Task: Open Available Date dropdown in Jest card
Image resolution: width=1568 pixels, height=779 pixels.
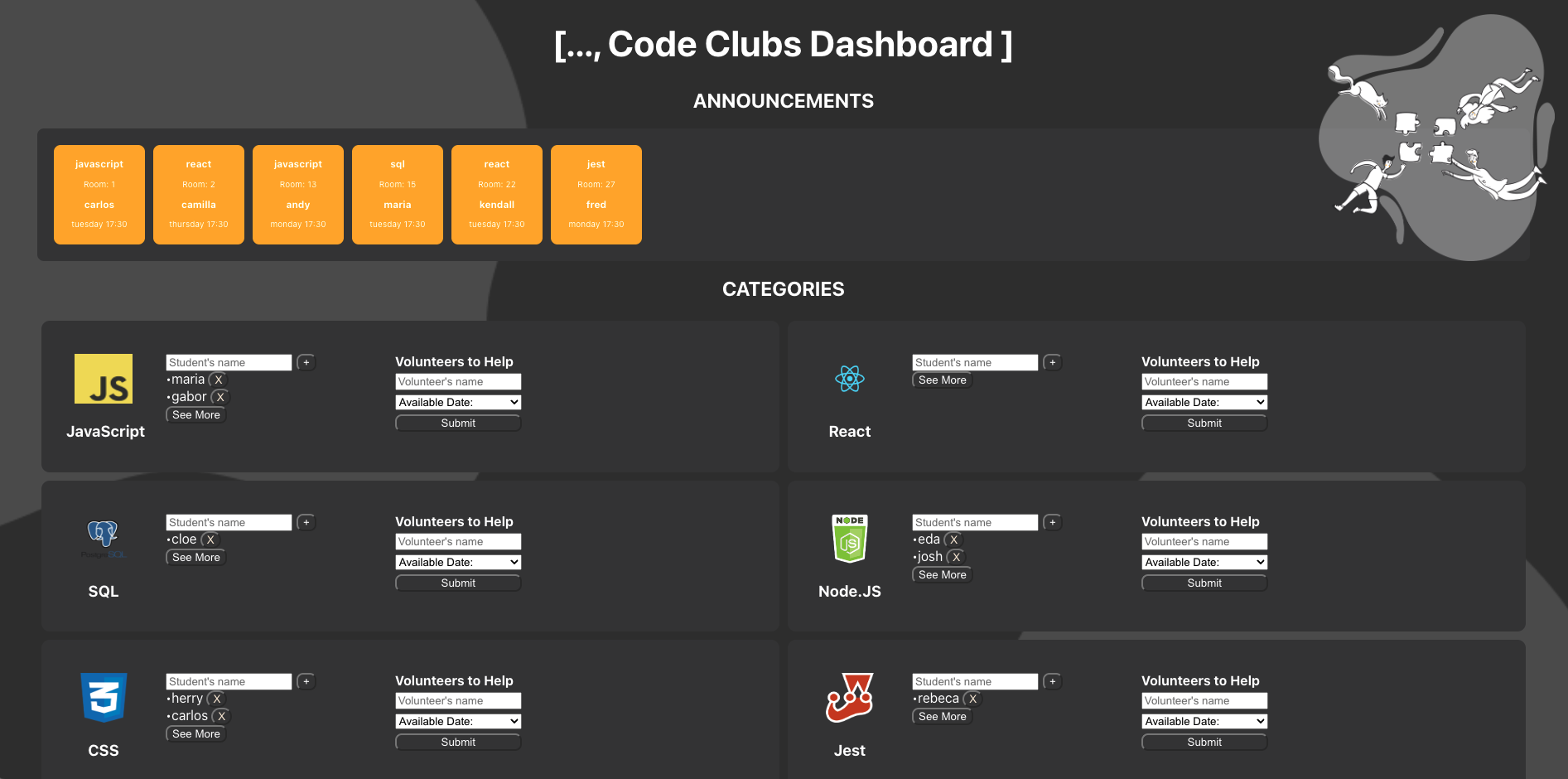Action: (x=1204, y=721)
